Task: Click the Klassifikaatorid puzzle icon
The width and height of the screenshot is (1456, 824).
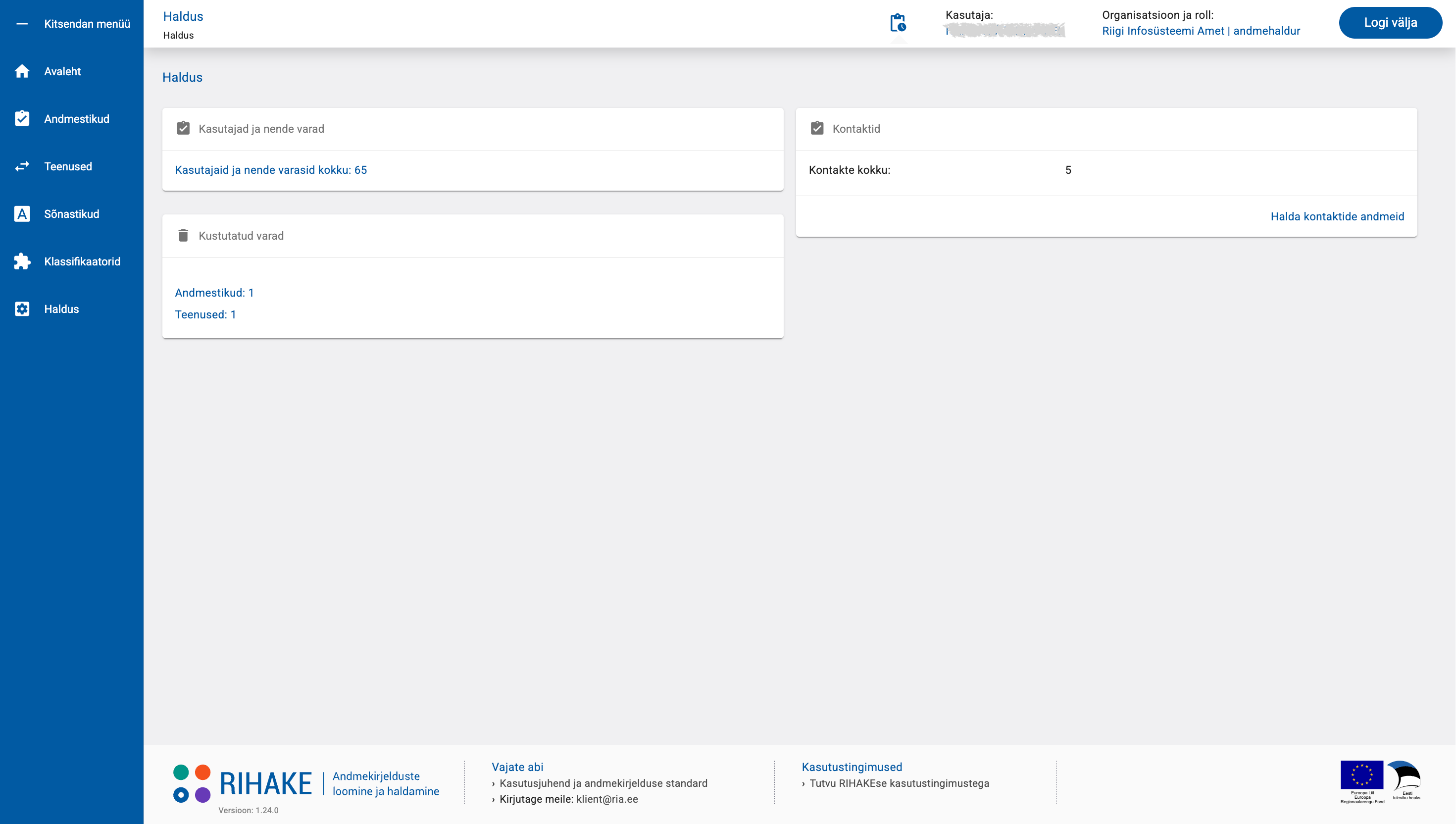Action: click(22, 261)
